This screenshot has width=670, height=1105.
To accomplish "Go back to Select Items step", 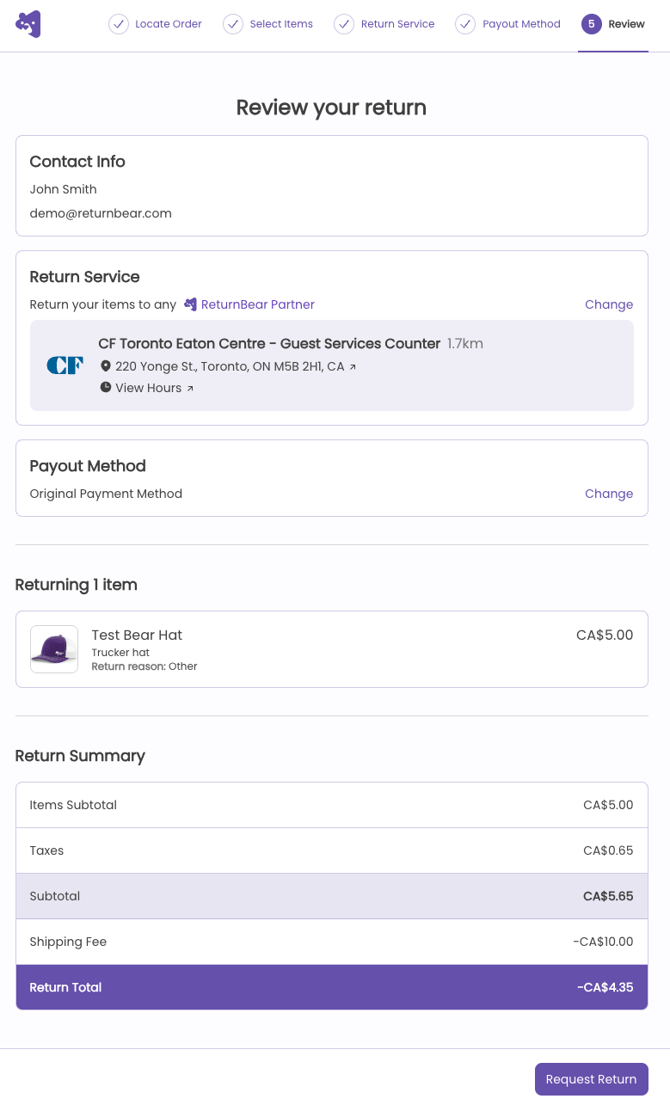I will click(281, 24).
